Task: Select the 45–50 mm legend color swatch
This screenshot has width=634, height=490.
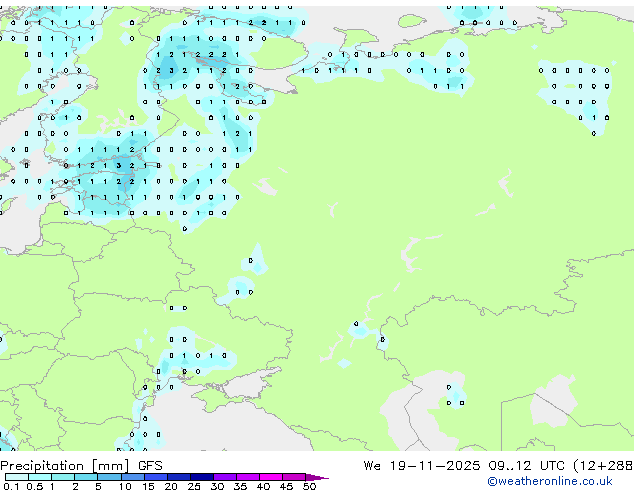Action: (x=294, y=477)
